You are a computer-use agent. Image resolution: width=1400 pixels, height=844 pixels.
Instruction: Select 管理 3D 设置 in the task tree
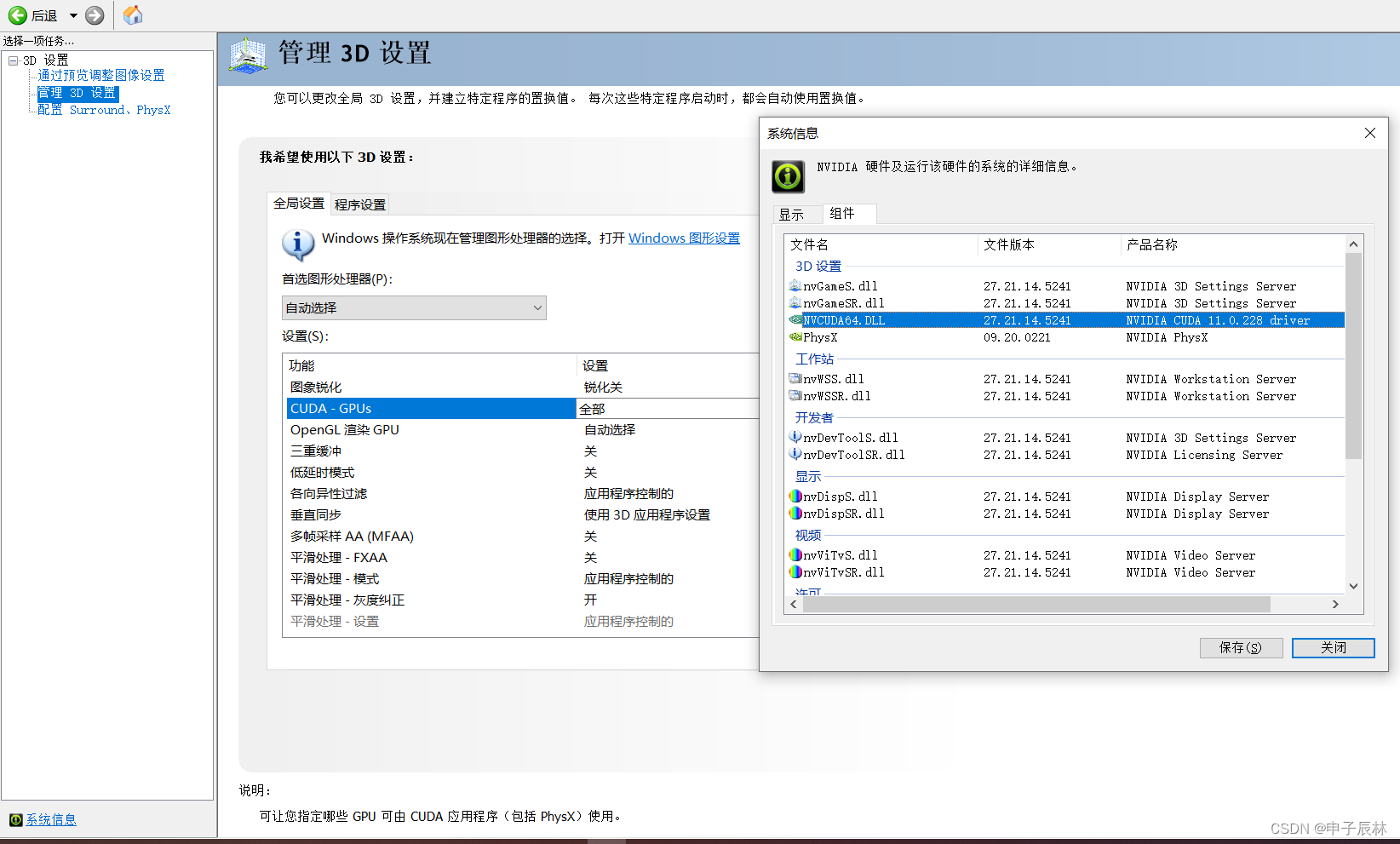click(x=77, y=93)
